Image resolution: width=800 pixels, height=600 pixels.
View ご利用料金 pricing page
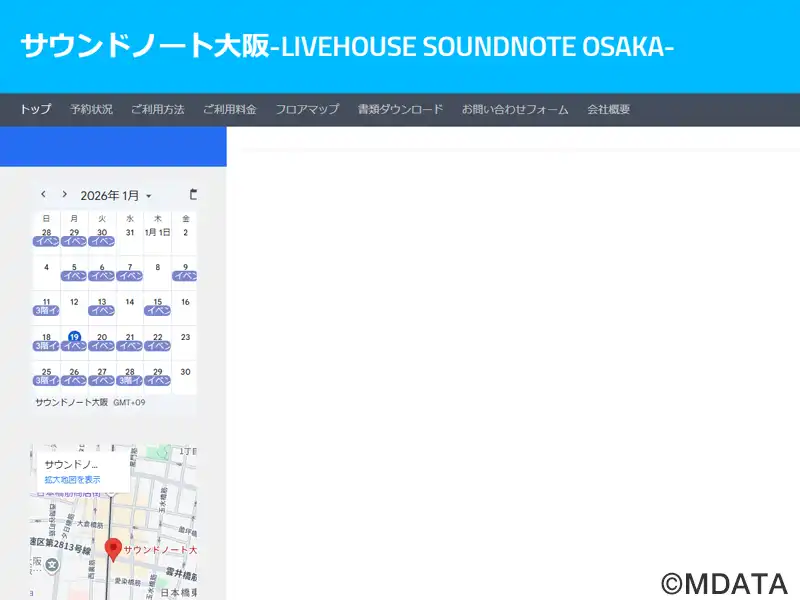229,109
